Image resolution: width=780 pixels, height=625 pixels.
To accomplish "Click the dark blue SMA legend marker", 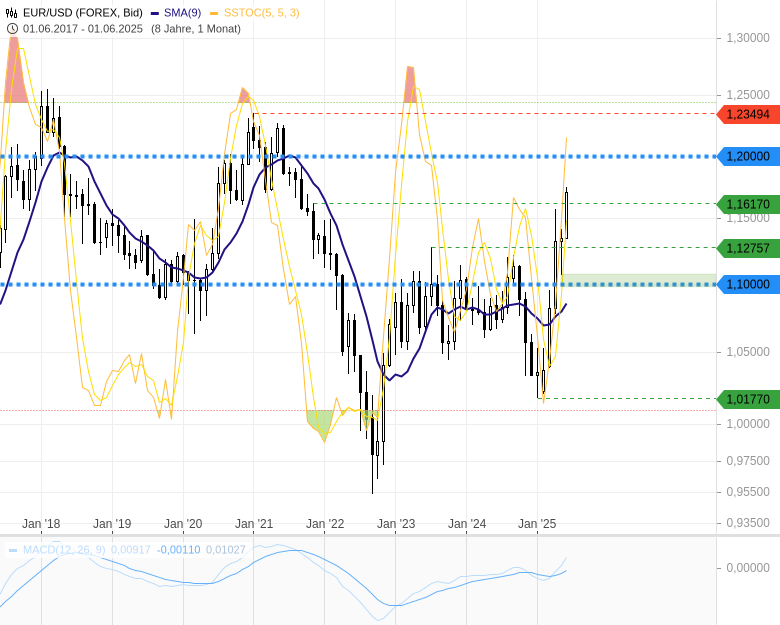I will coord(155,13).
